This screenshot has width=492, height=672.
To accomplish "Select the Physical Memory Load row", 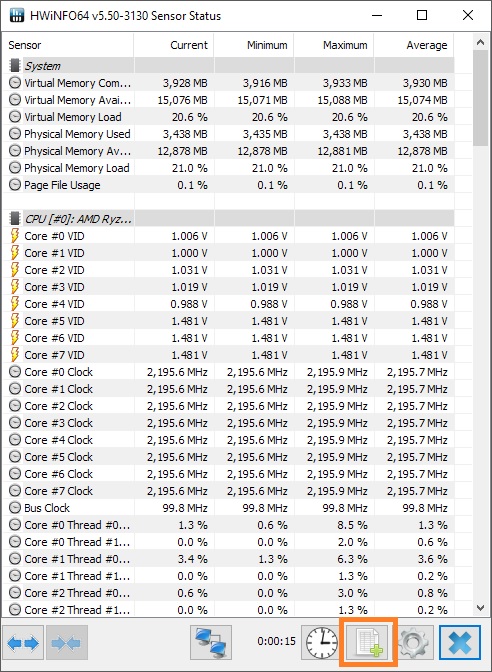I will point(228,168).
